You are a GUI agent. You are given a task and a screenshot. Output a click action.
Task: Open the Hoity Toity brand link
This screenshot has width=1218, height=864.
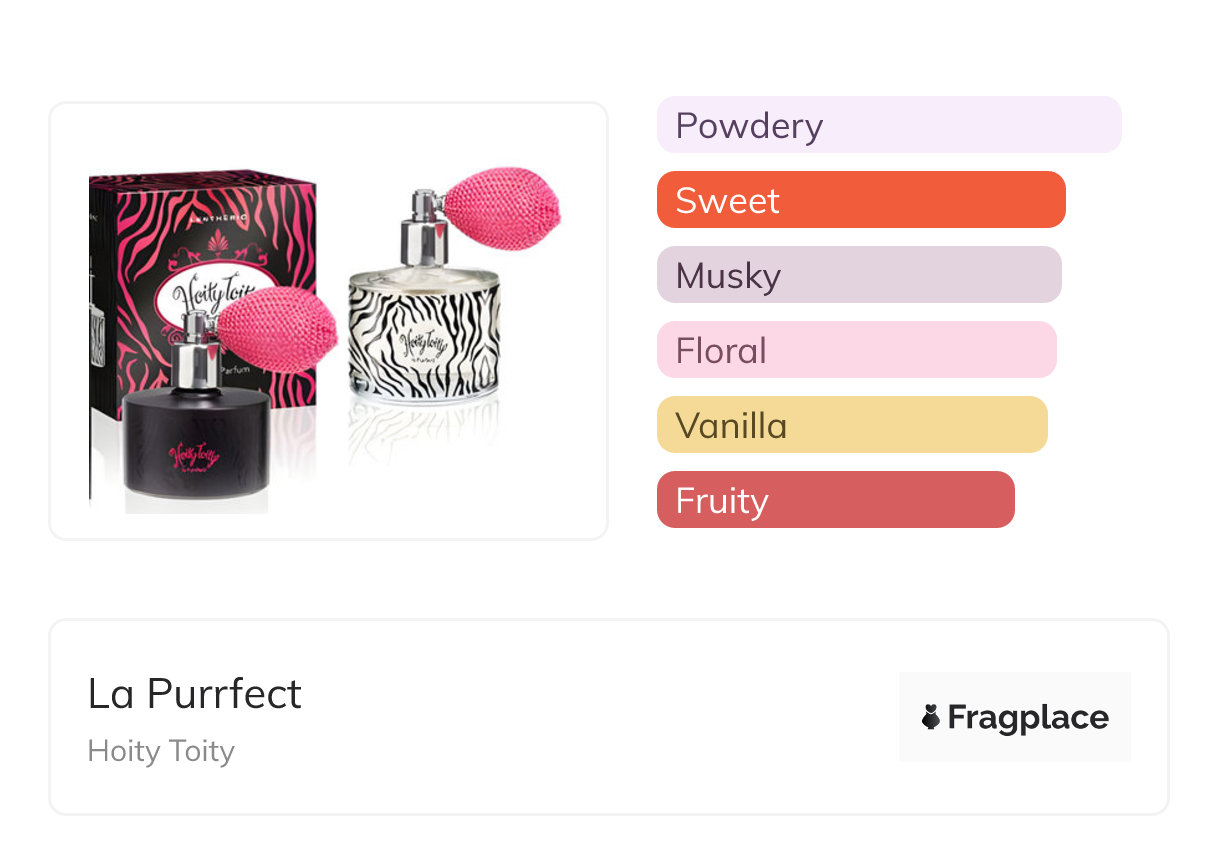pos(161,751)
